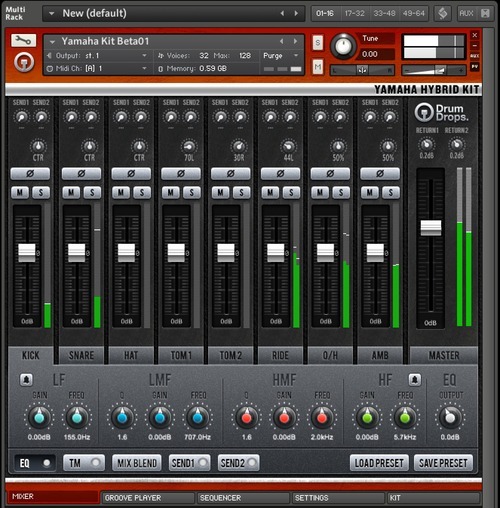Click the Kontakt master editor icon
The image size is (500, 508).
coord(442,13)
